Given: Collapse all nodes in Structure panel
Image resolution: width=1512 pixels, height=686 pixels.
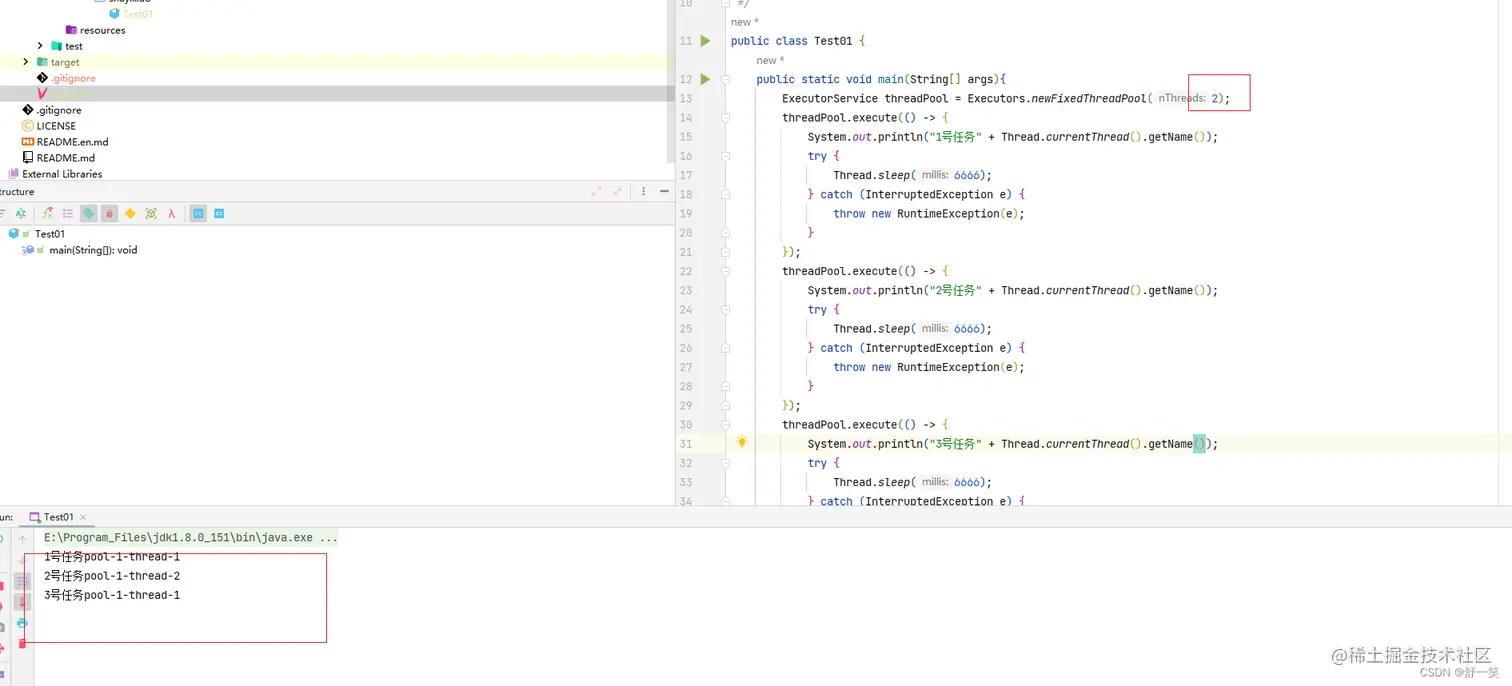Looking at the screenshot, I should (x=617, y=191).
